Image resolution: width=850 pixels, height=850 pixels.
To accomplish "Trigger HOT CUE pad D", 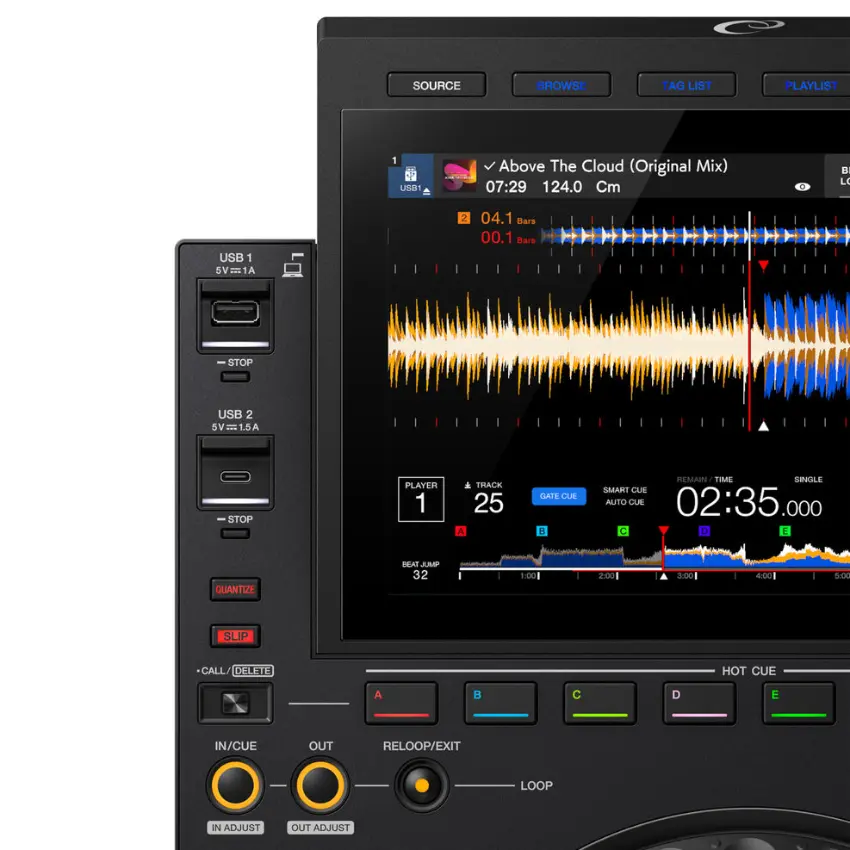I will 699,703.
